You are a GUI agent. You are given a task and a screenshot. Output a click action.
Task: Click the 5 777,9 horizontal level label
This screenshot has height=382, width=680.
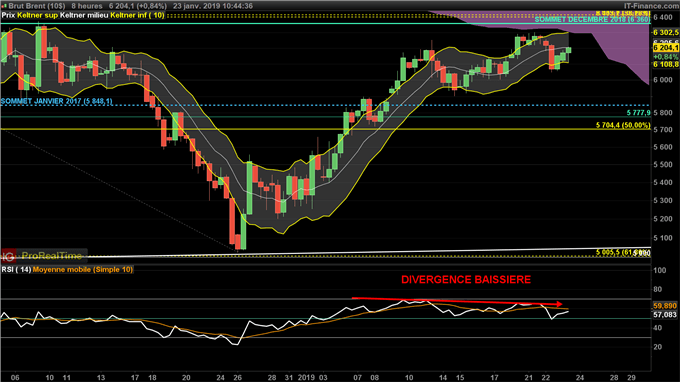[638, 113]
